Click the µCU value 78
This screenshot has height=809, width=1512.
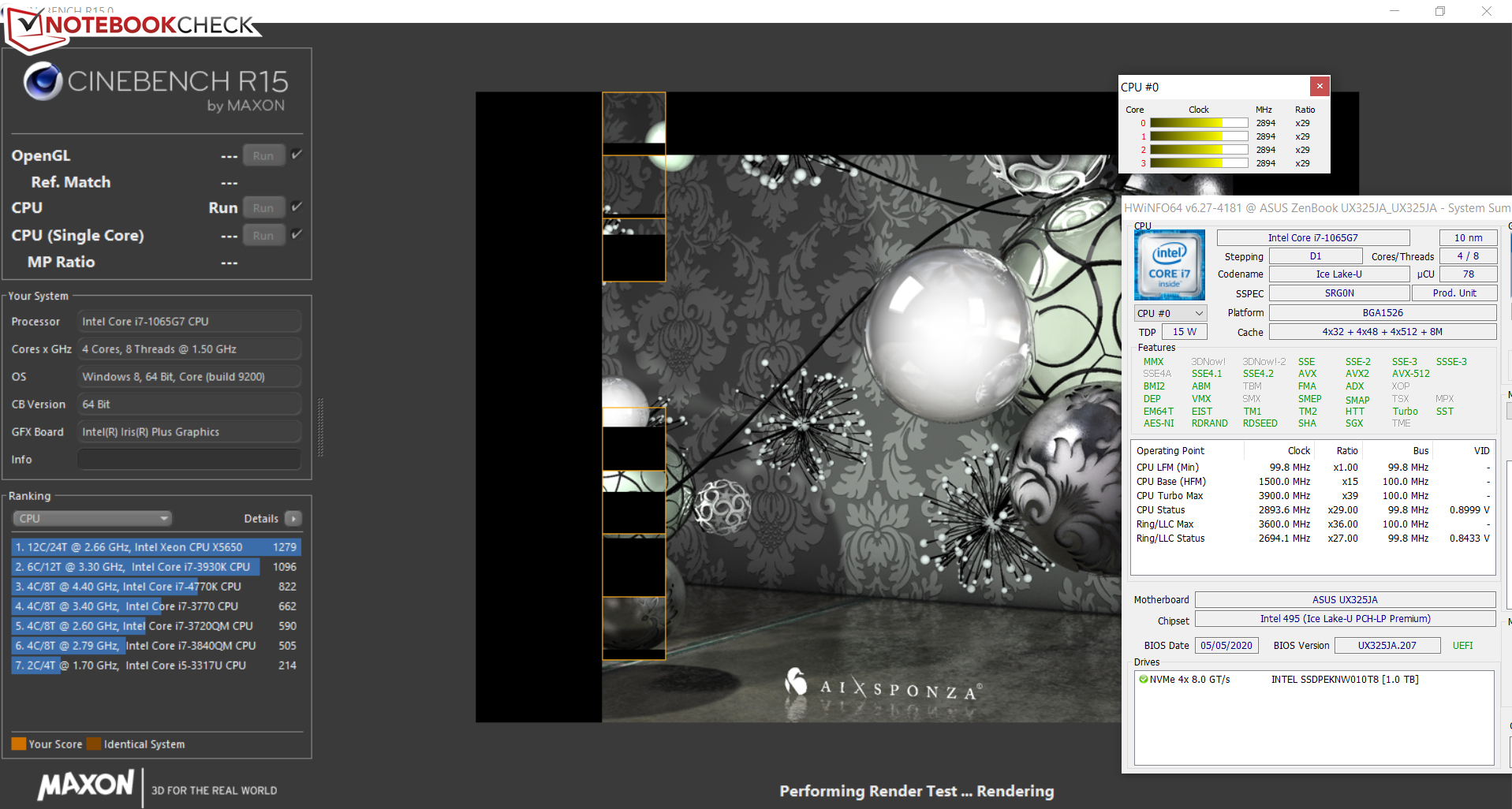click(x=1468, y=274)
